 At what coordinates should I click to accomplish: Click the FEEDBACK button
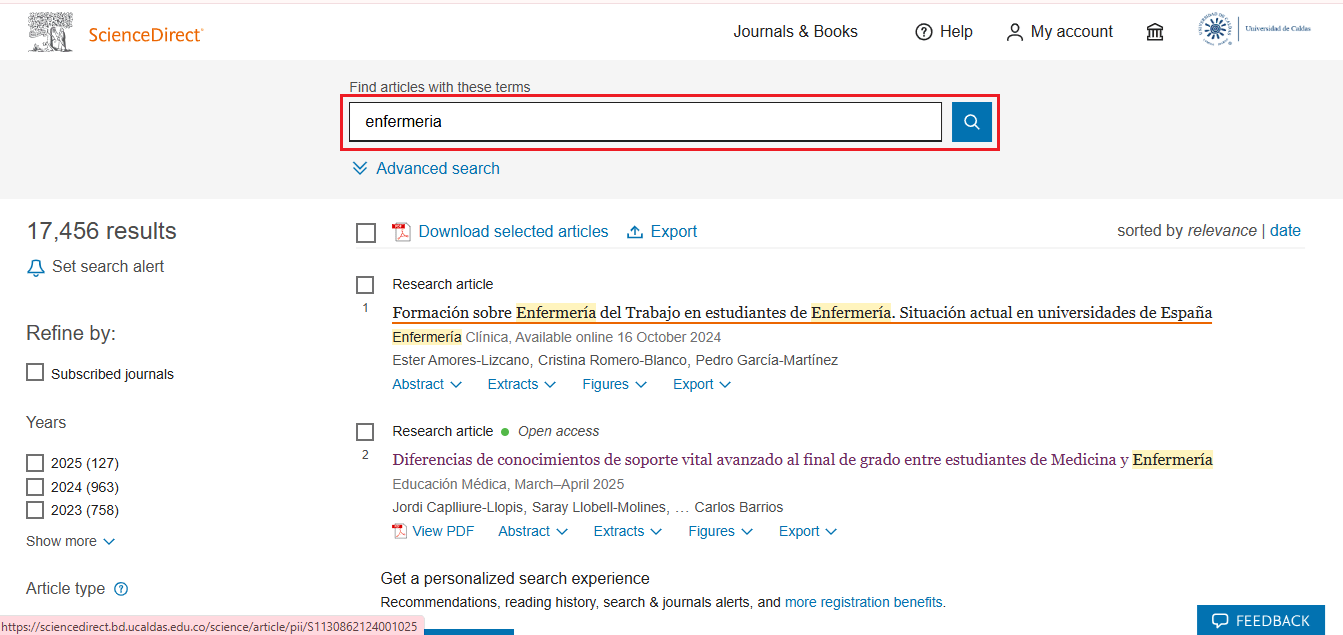pos(1261,620)
